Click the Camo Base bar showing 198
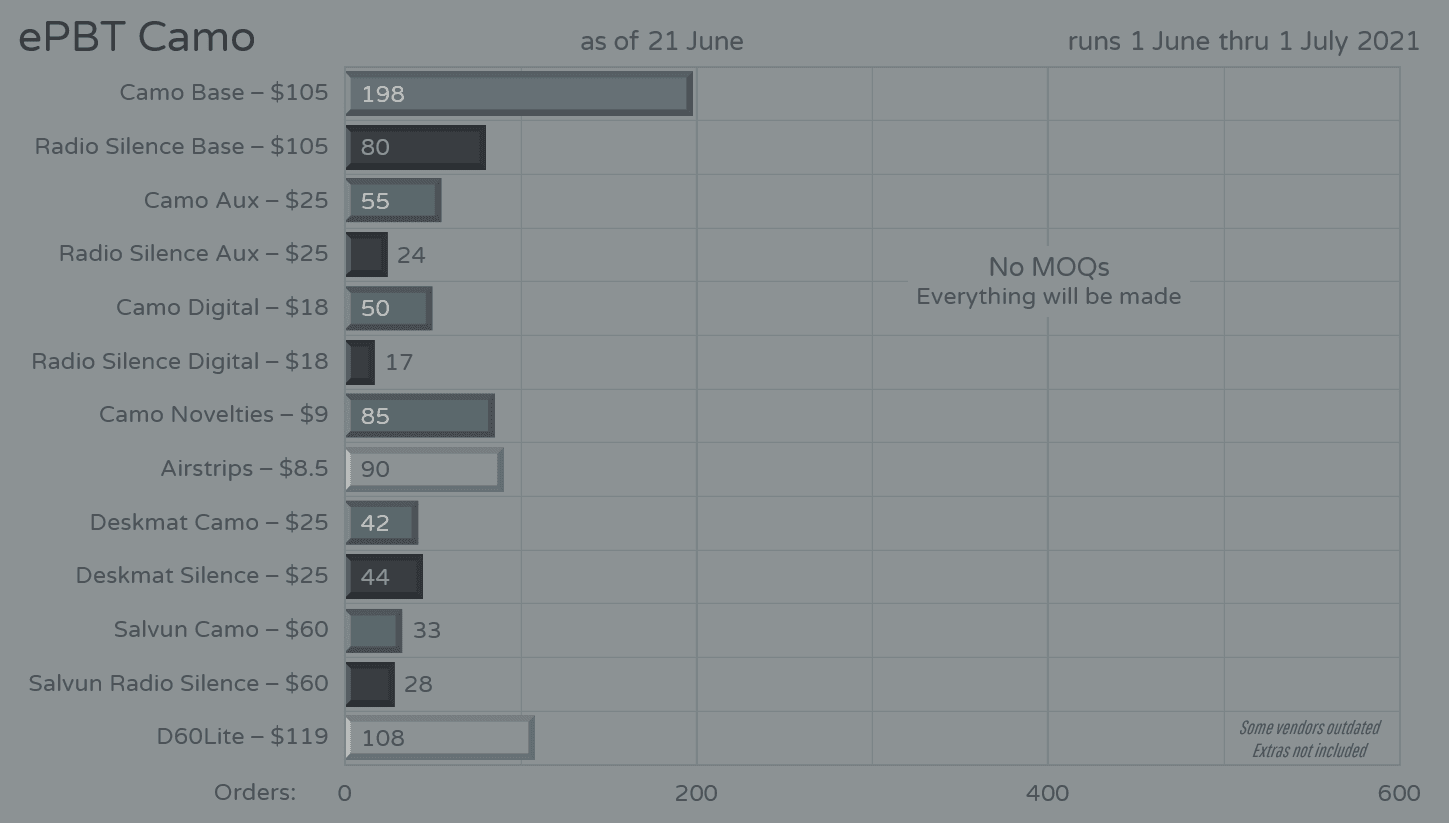This screenshot has height=823, width=1449. click(519, 94)
